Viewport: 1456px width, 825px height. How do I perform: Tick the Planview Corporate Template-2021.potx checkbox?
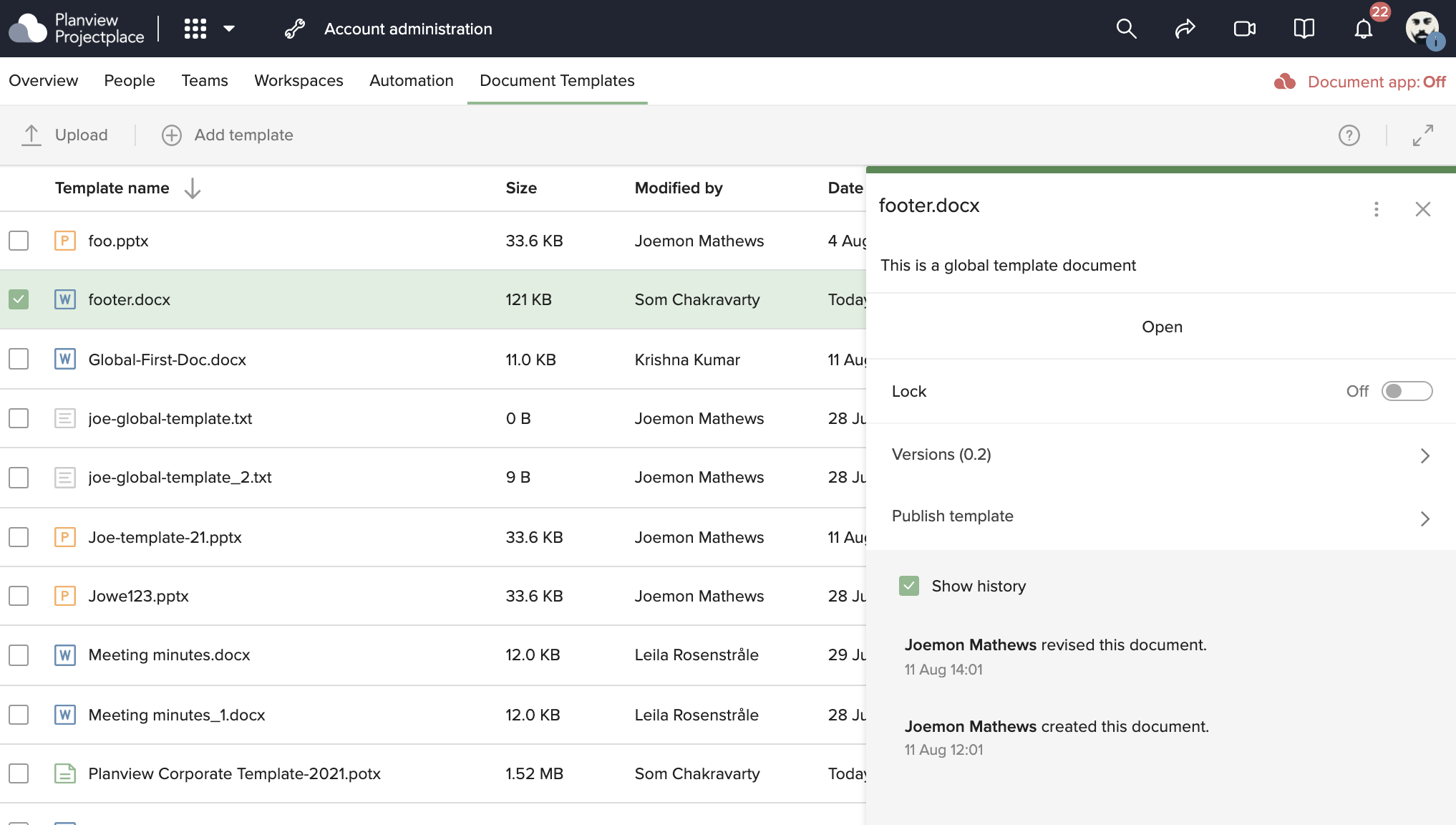coord(19,773)
